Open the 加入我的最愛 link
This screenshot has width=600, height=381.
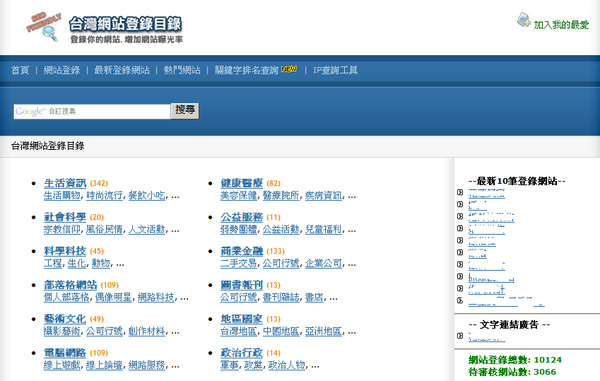point(561,25)
